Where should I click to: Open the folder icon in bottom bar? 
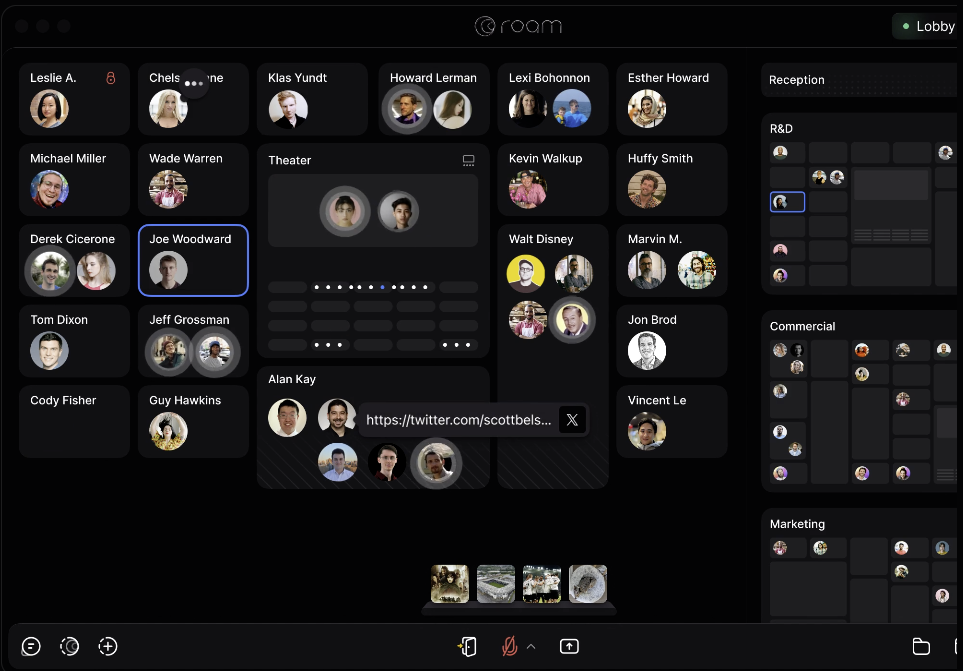[921, 646]
